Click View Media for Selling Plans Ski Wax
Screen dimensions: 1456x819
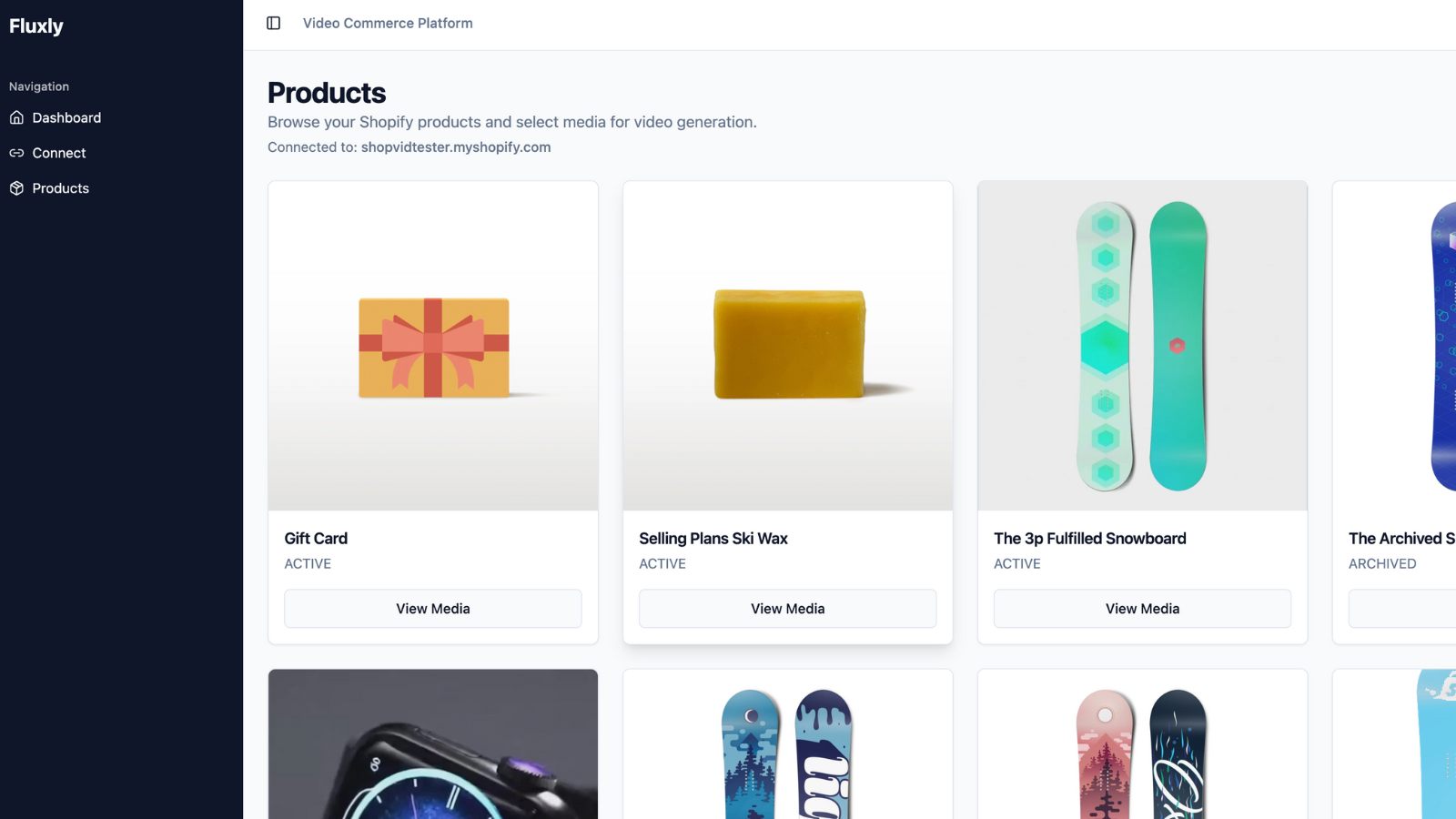pyautogui.click(x=787, y=608)
